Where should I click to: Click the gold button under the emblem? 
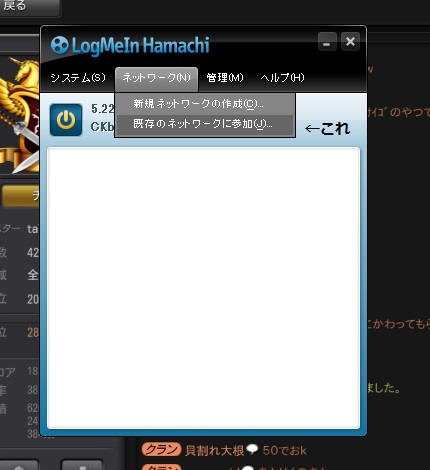[x=21, y=196]
